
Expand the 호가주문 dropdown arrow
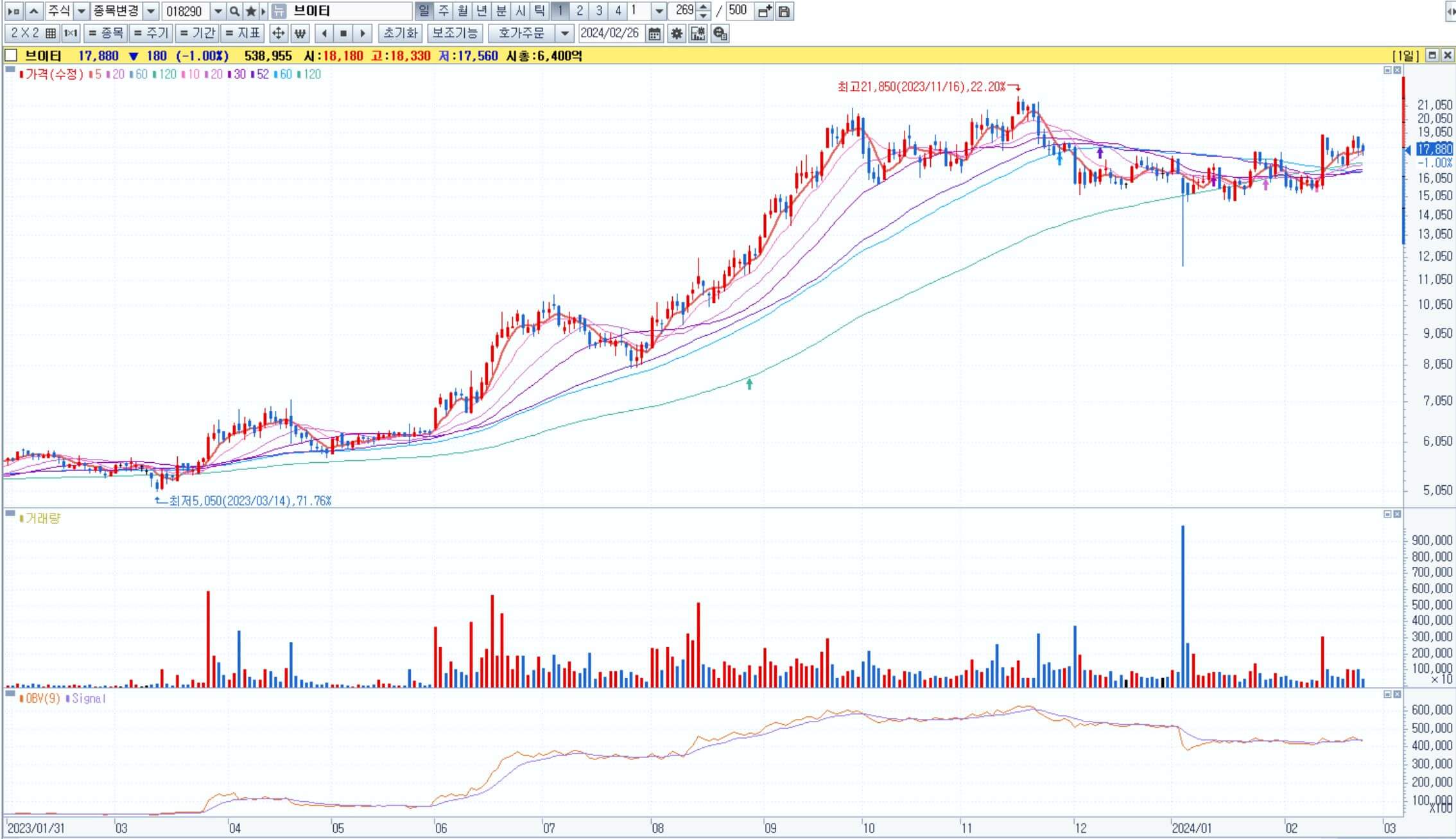tap(564, 33)
